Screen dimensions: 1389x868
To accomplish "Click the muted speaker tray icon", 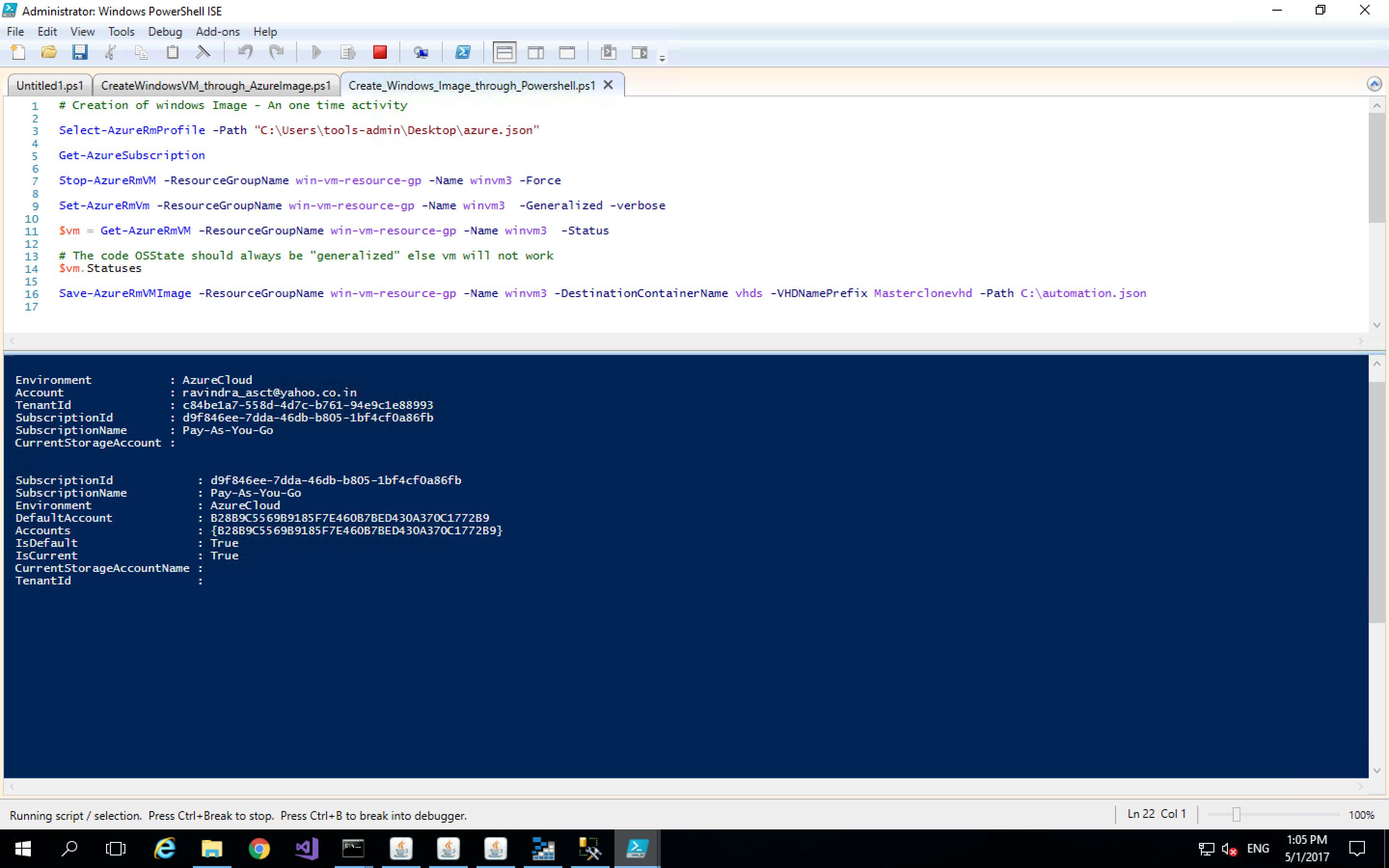I will [1229, 849].
